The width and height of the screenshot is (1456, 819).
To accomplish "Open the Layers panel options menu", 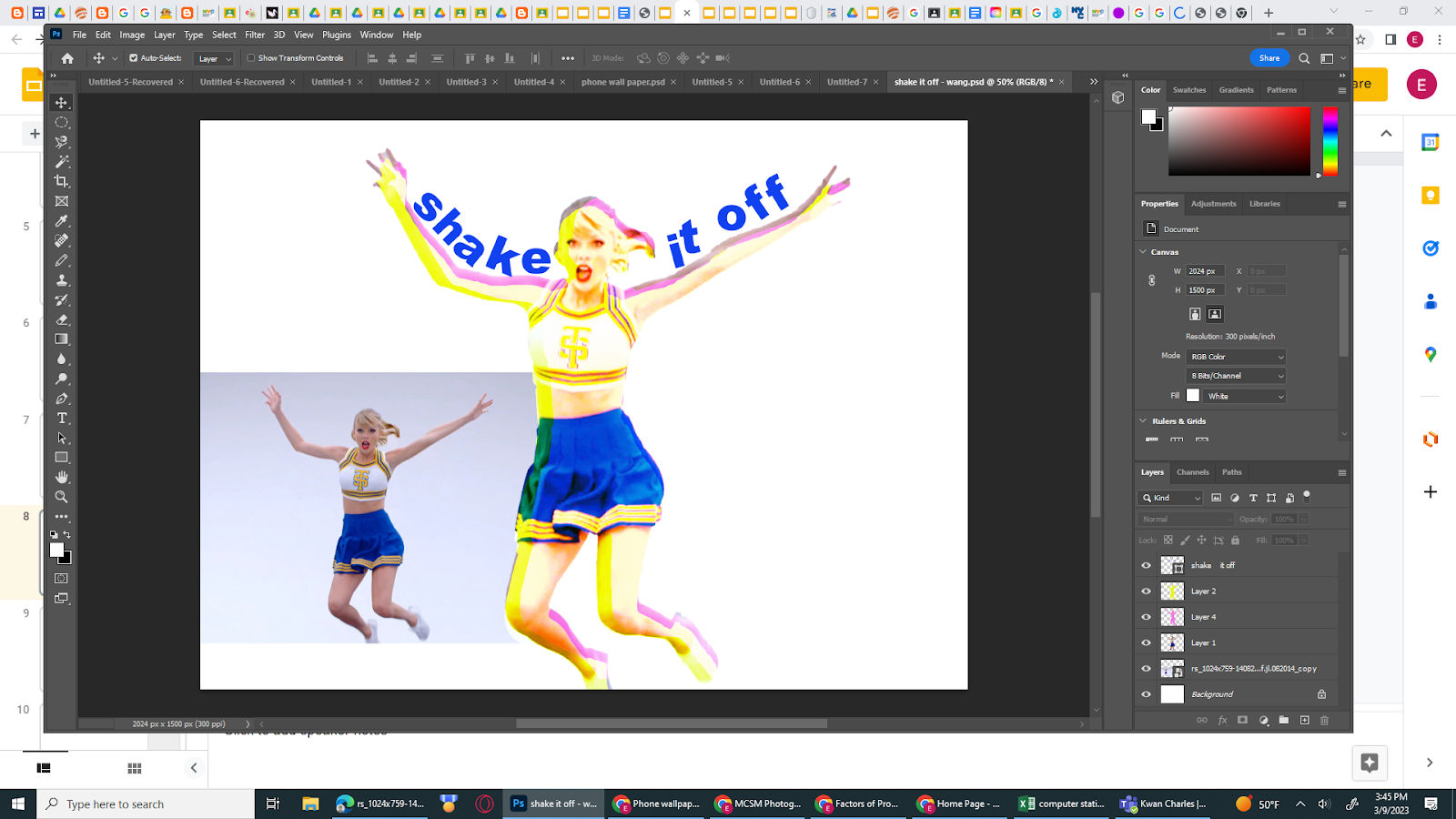I will [1341, 472].
